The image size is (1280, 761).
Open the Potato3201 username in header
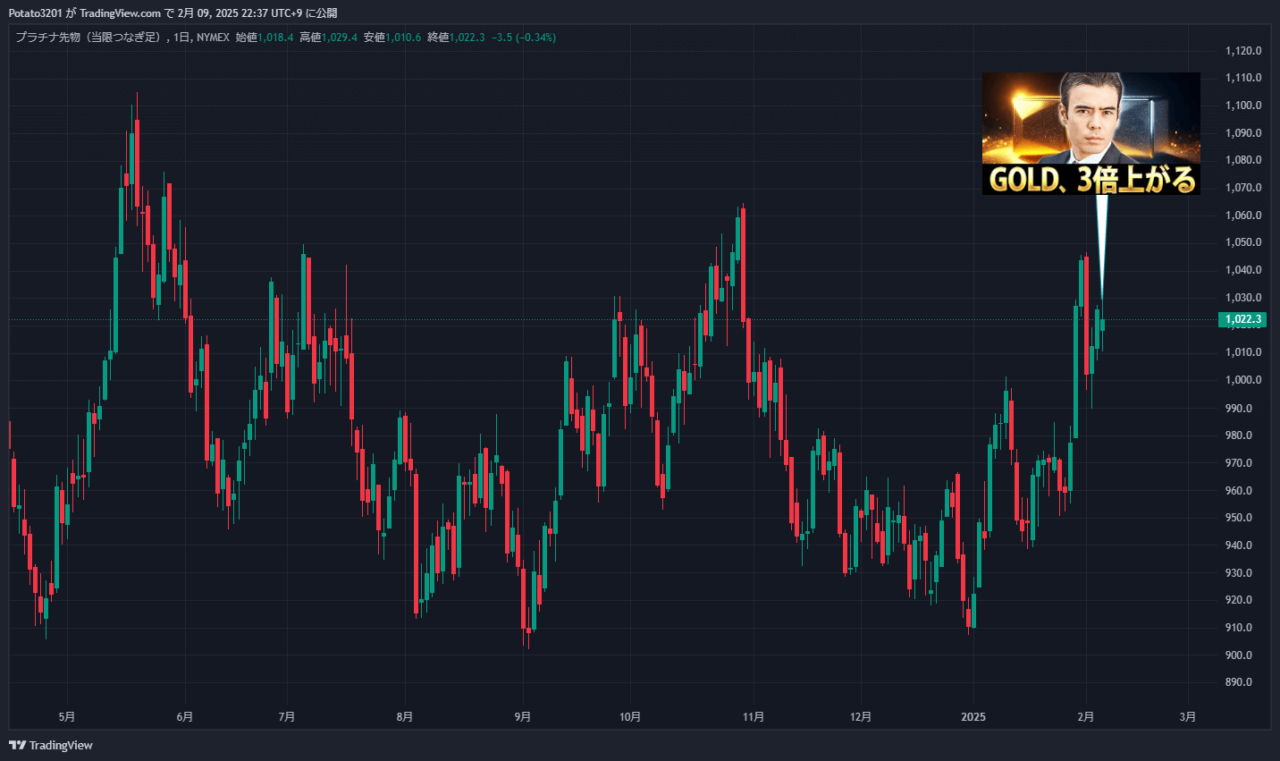[x=35, y=13]
